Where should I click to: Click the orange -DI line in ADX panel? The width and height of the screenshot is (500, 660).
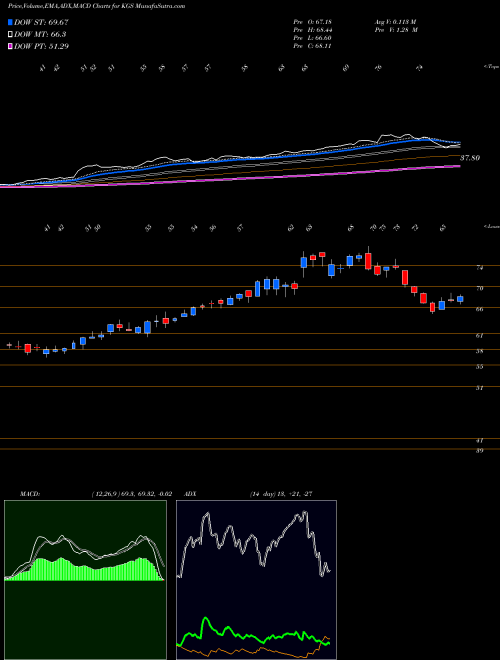pyautogui.click(x=253, y=650)
